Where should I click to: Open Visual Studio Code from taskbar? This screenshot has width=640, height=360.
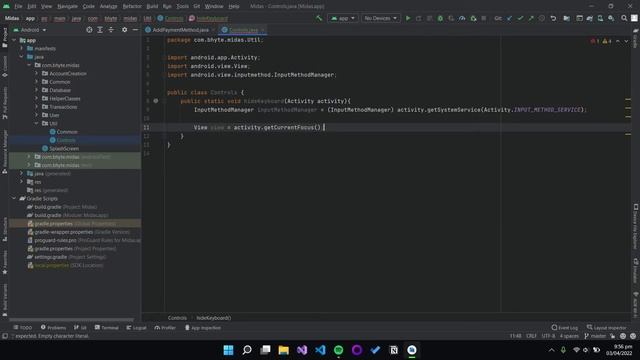coord(320,350)
